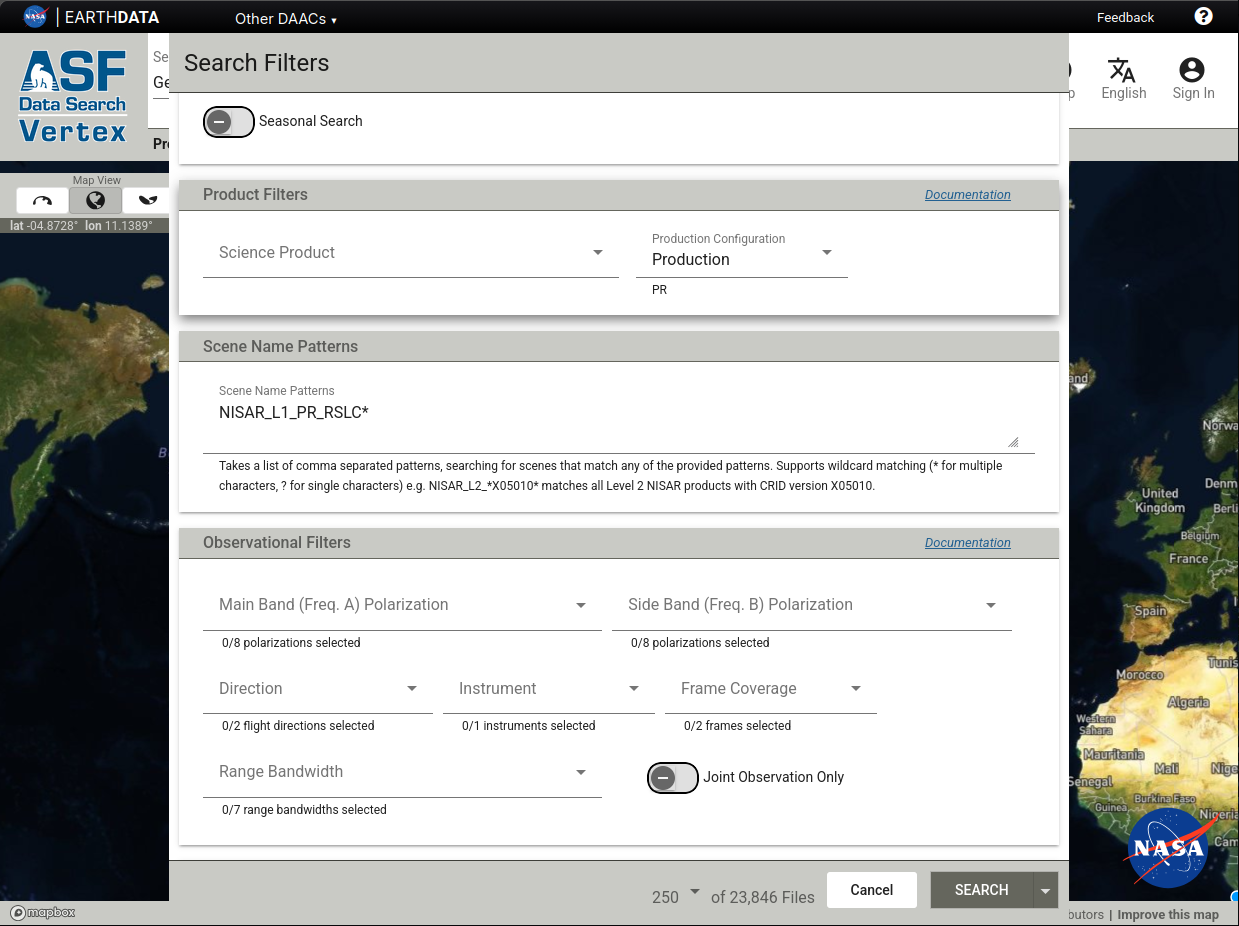The height and width of the screenshot is (926, 1239).
Task: Click '0/7 range bandwidths selected' text
Action: pyautogui.click(x=304, y=810)
